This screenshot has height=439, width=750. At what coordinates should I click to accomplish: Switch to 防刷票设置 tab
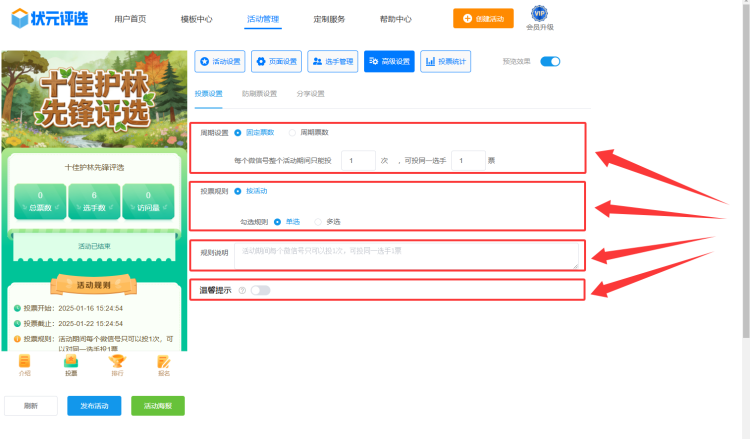pos(259,94)
